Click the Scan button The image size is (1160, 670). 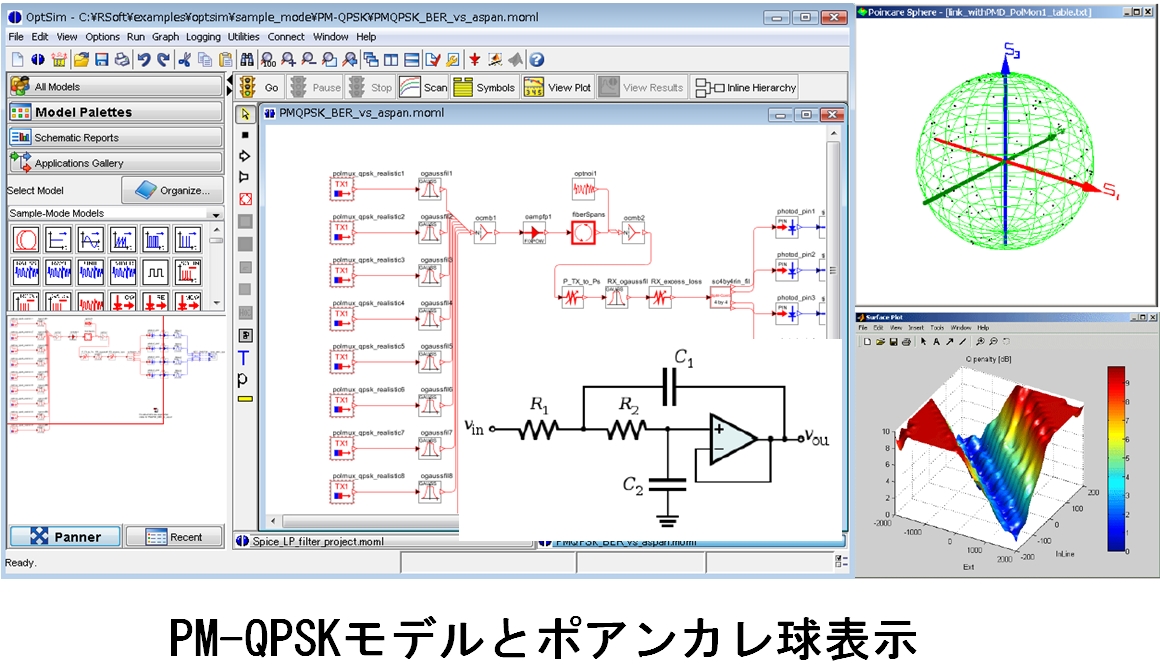pos(423,87)
